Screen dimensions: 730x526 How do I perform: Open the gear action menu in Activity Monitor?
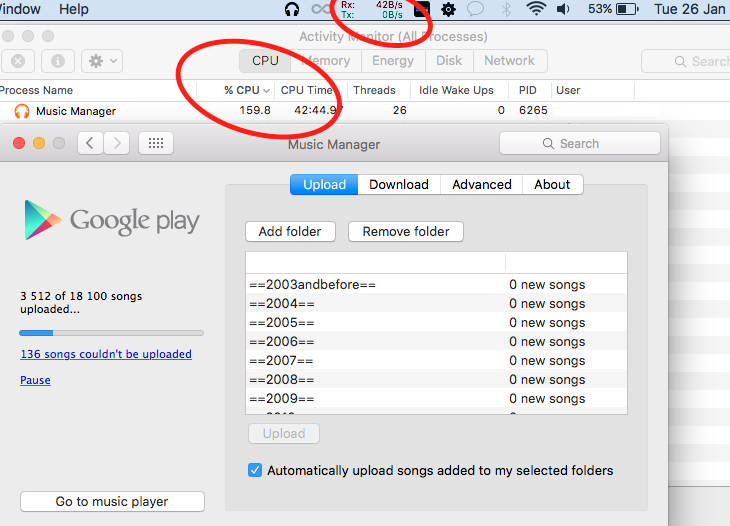tap(102, 61)
